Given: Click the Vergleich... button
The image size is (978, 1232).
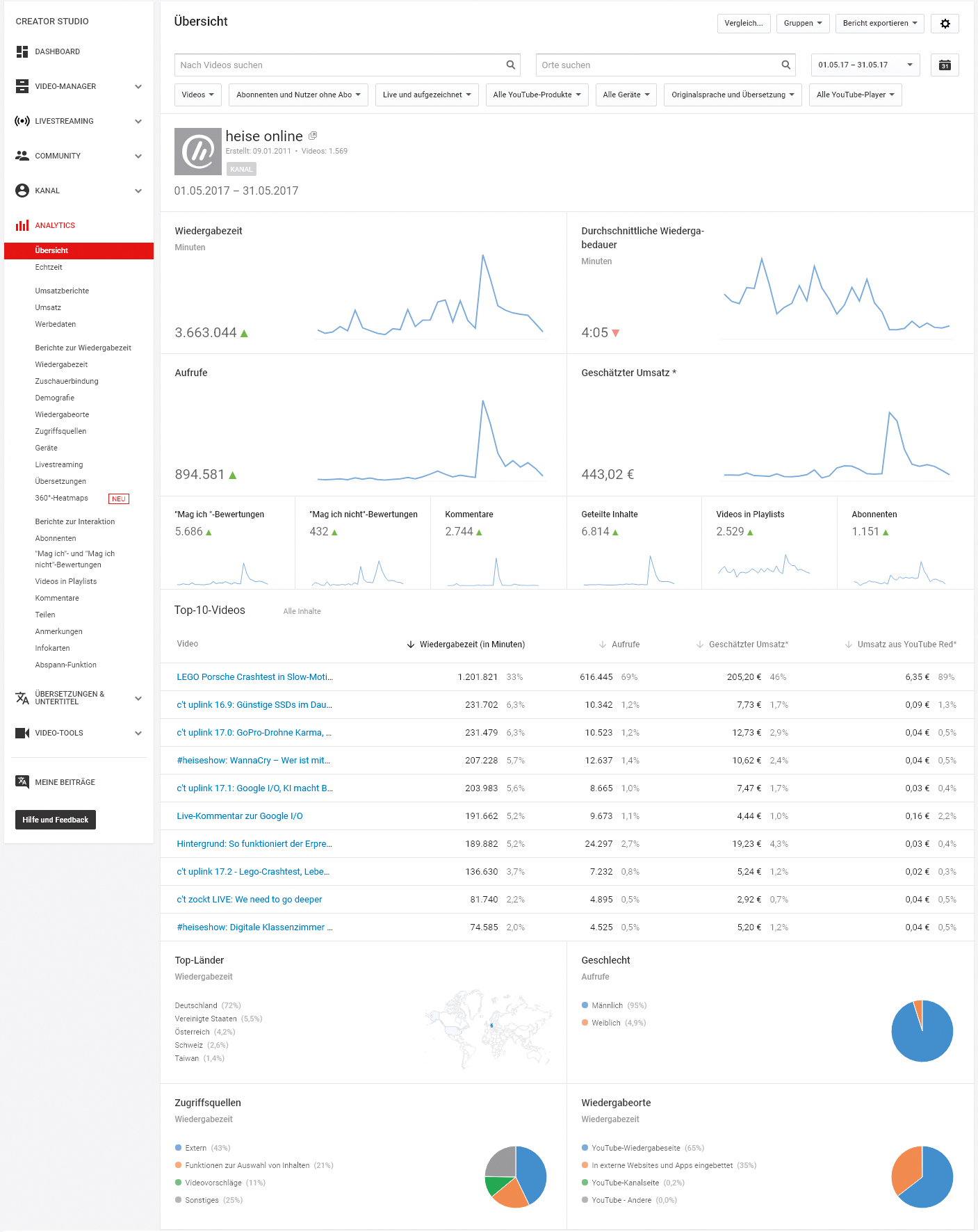Looking at the screenshot, I should (744, 24).
